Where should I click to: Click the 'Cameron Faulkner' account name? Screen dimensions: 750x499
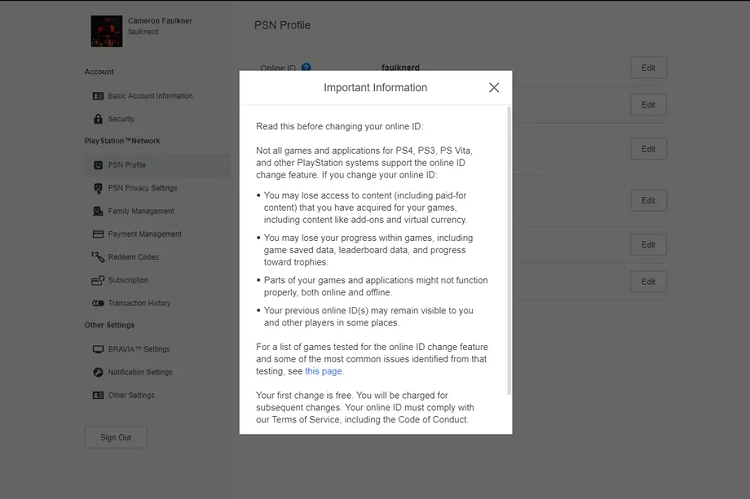160,21
